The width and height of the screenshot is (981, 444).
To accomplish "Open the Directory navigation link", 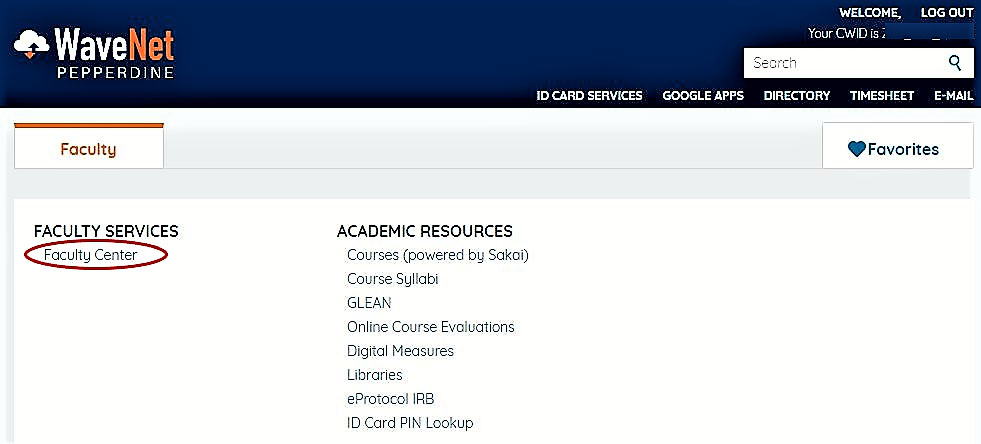I will click(x=796, y=96).
